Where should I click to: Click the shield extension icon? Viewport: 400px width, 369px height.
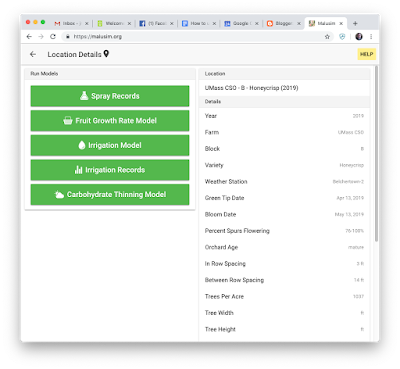point(342,37)
